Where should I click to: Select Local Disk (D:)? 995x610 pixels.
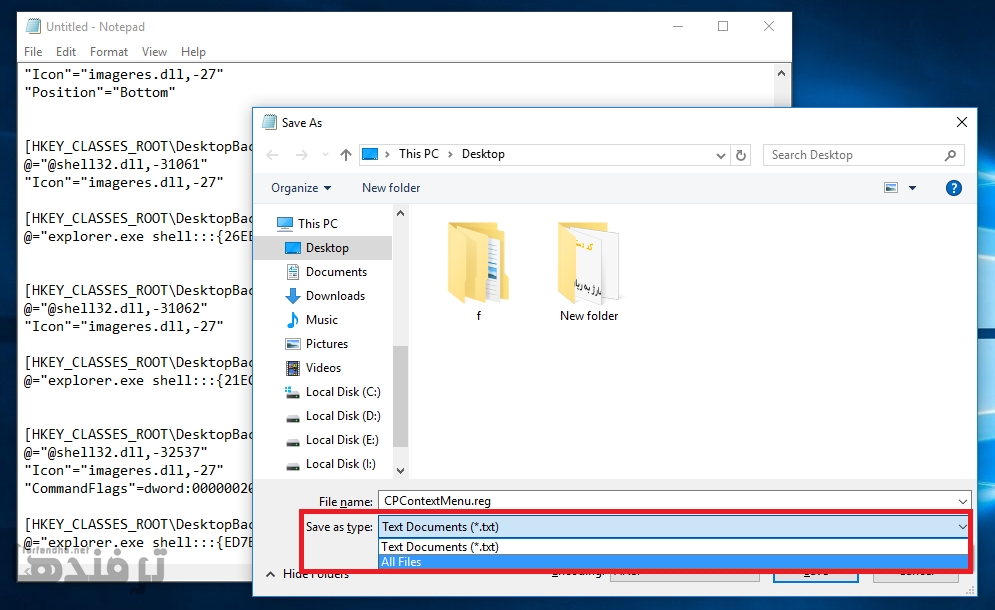click(x=343, y=416)
